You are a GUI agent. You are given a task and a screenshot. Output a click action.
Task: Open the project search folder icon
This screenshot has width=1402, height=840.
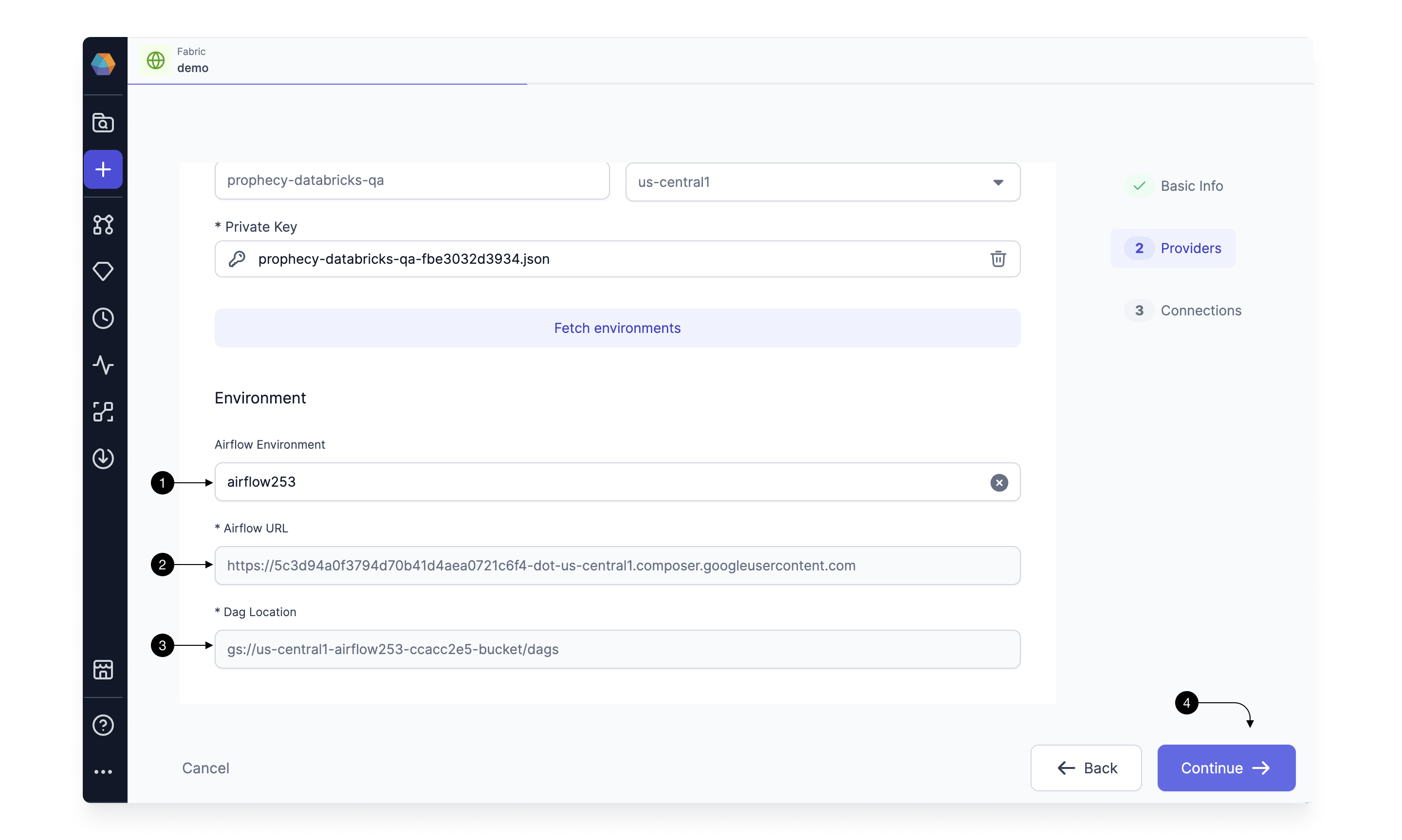(x=103, y=122)
